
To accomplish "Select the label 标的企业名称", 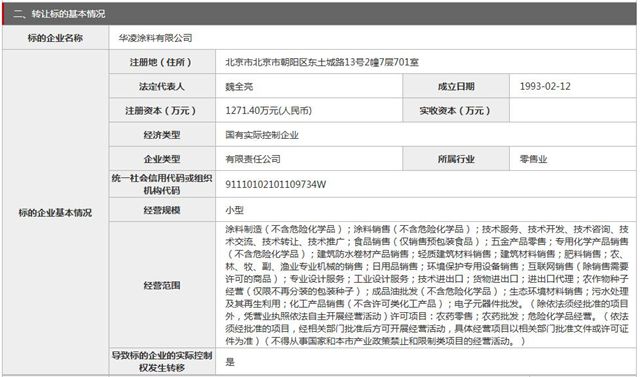I will (x=55, y=38).
